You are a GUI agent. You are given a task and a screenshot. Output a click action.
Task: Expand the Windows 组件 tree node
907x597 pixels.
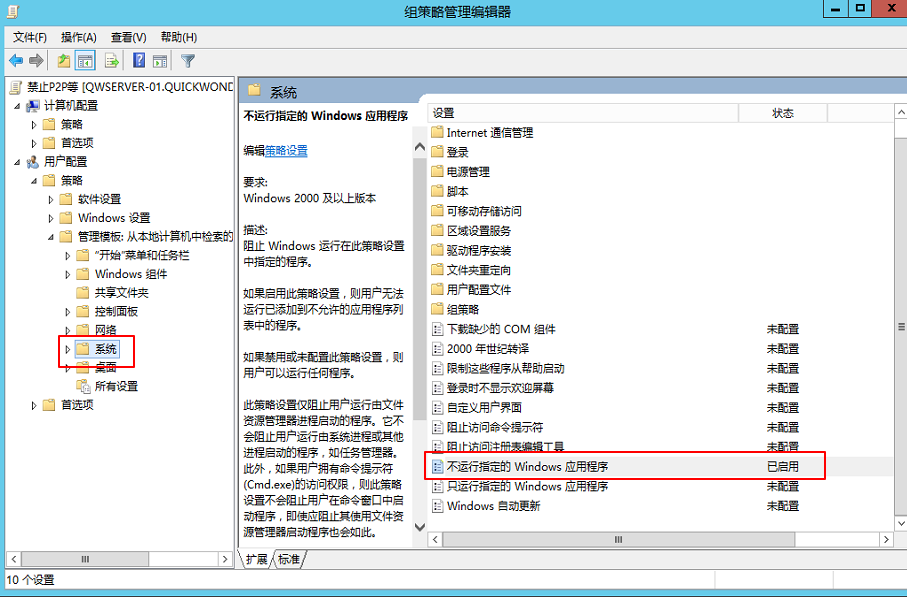pos(67,274)
